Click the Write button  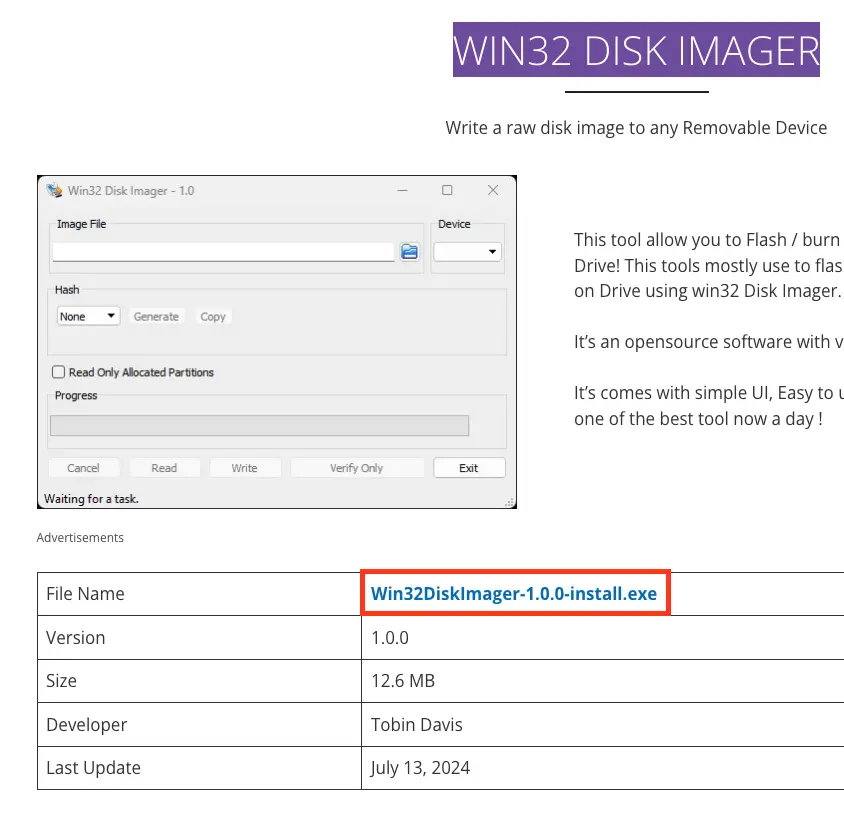click(x=244, y=468)
